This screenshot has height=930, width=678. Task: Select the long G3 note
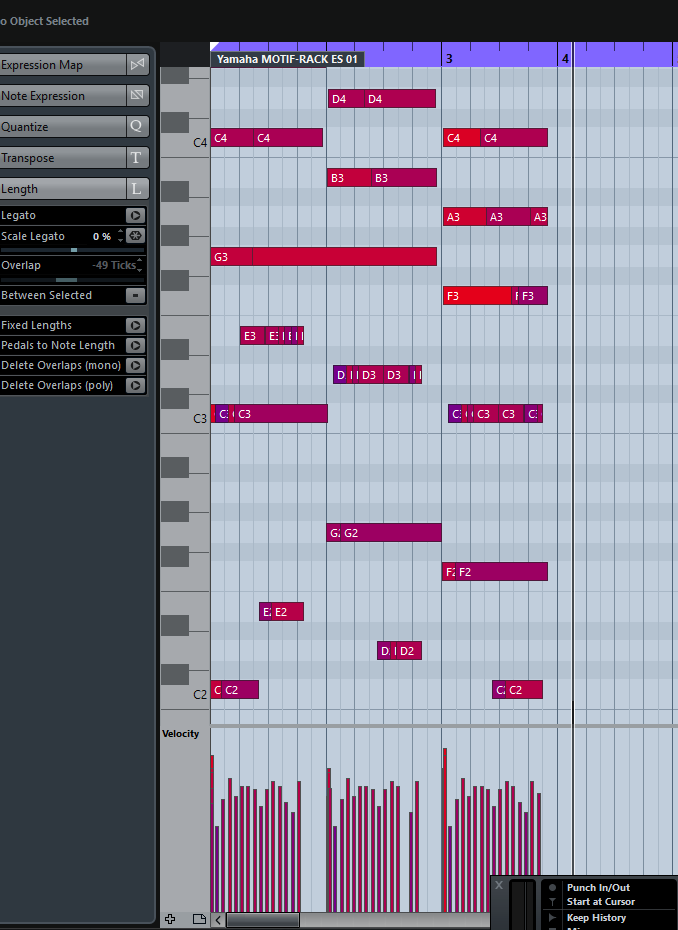[x=344, y=257]
